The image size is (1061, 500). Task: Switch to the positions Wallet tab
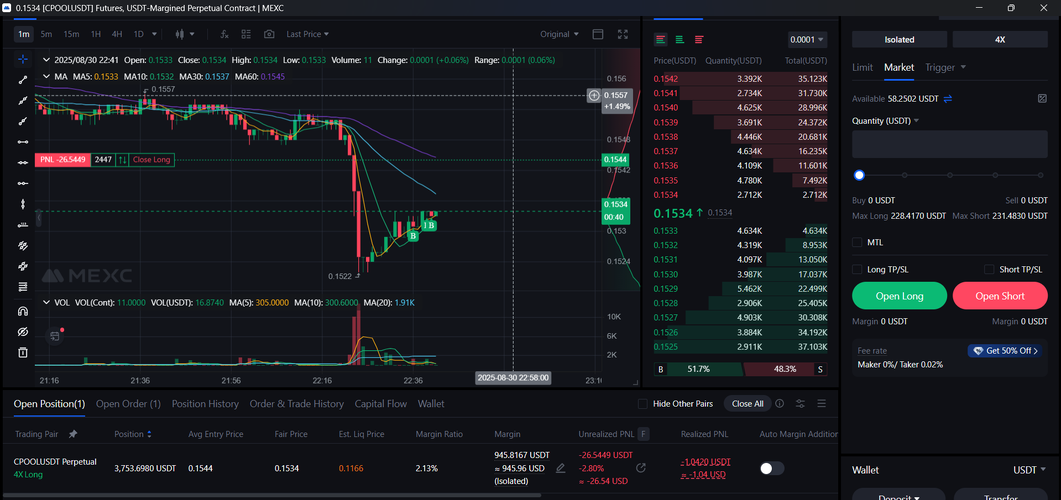point(431,404)
